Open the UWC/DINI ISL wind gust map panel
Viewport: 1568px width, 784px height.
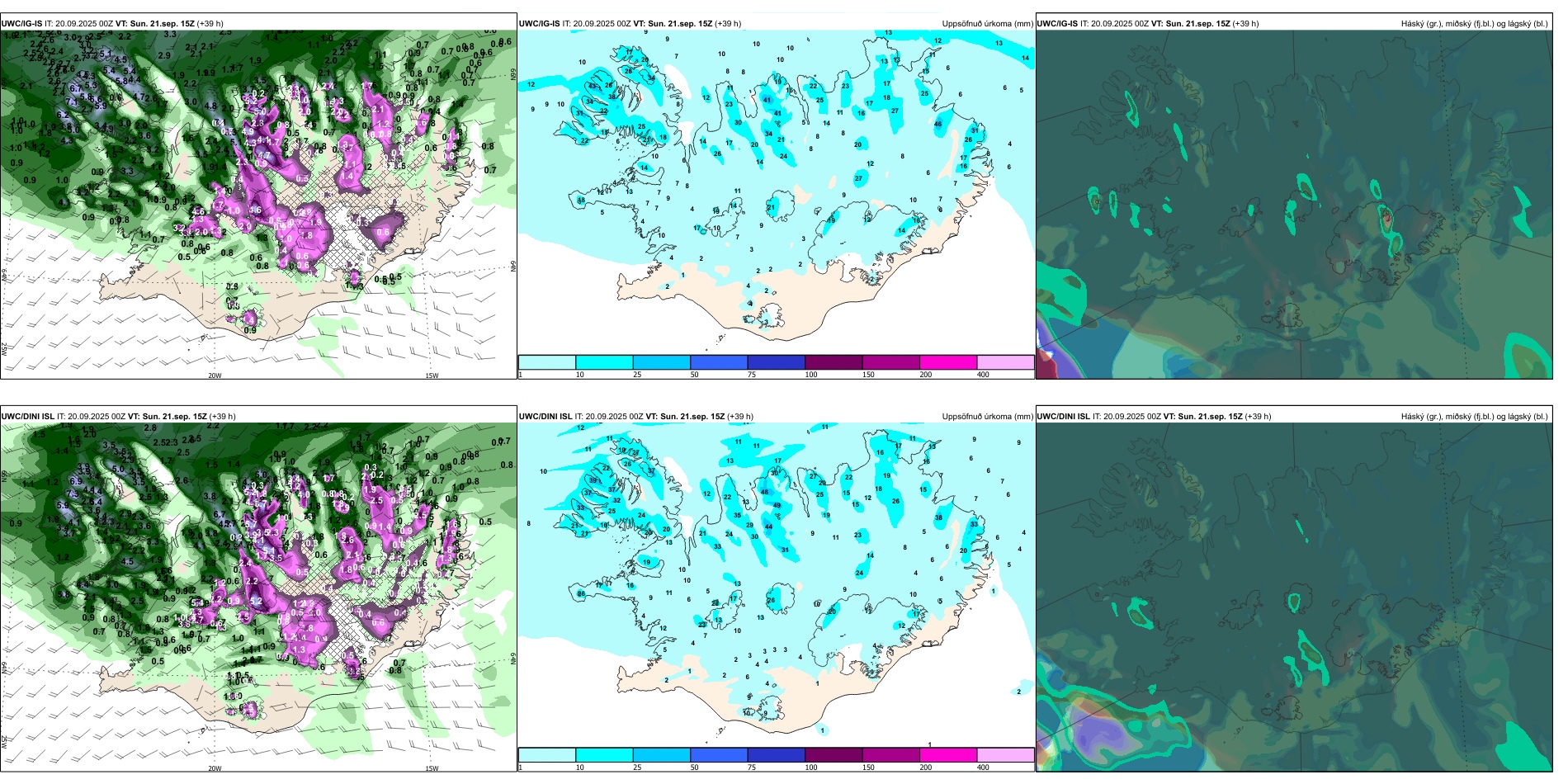(258, 597)
